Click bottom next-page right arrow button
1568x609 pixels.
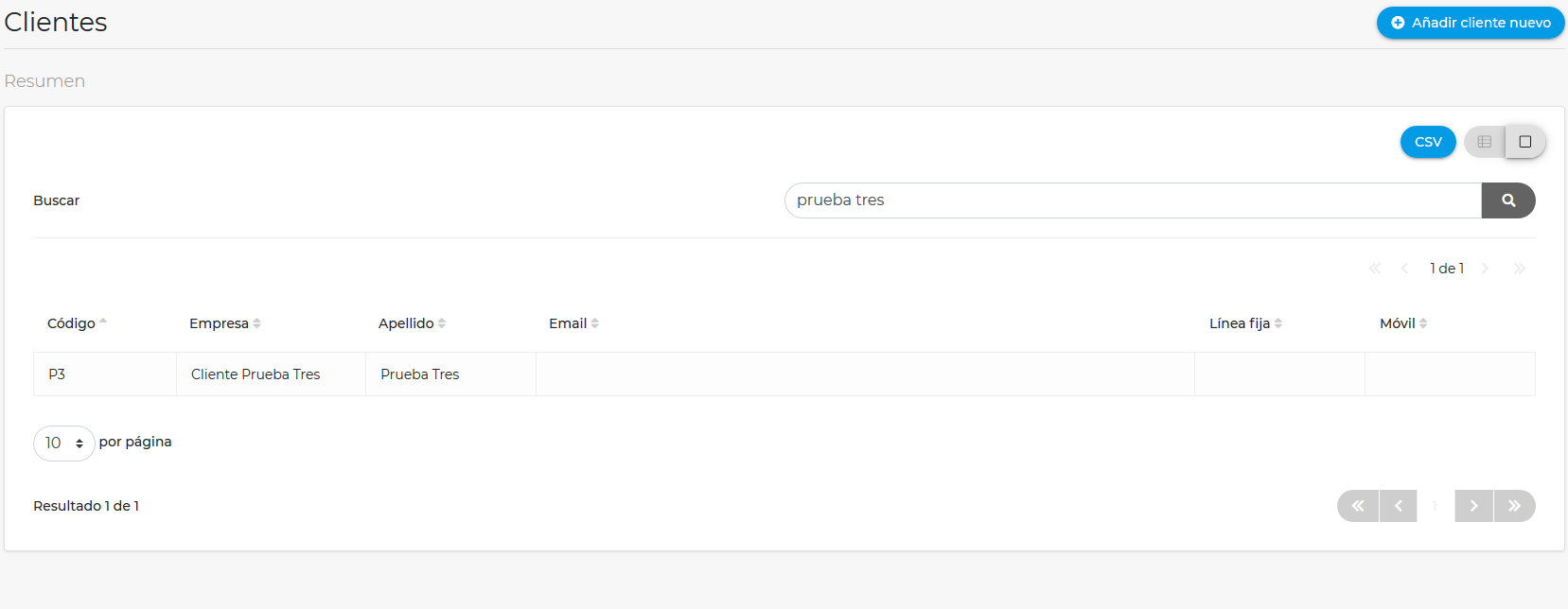[1474, 506]
